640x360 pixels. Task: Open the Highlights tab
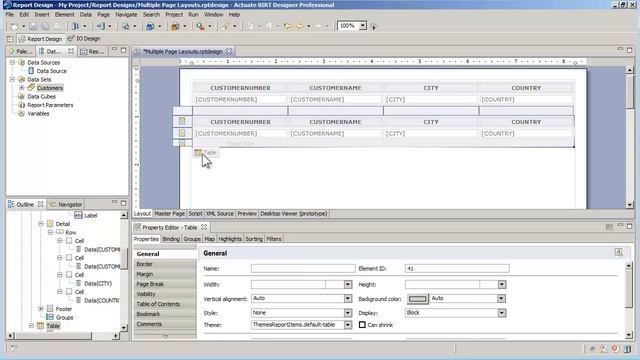230,239
